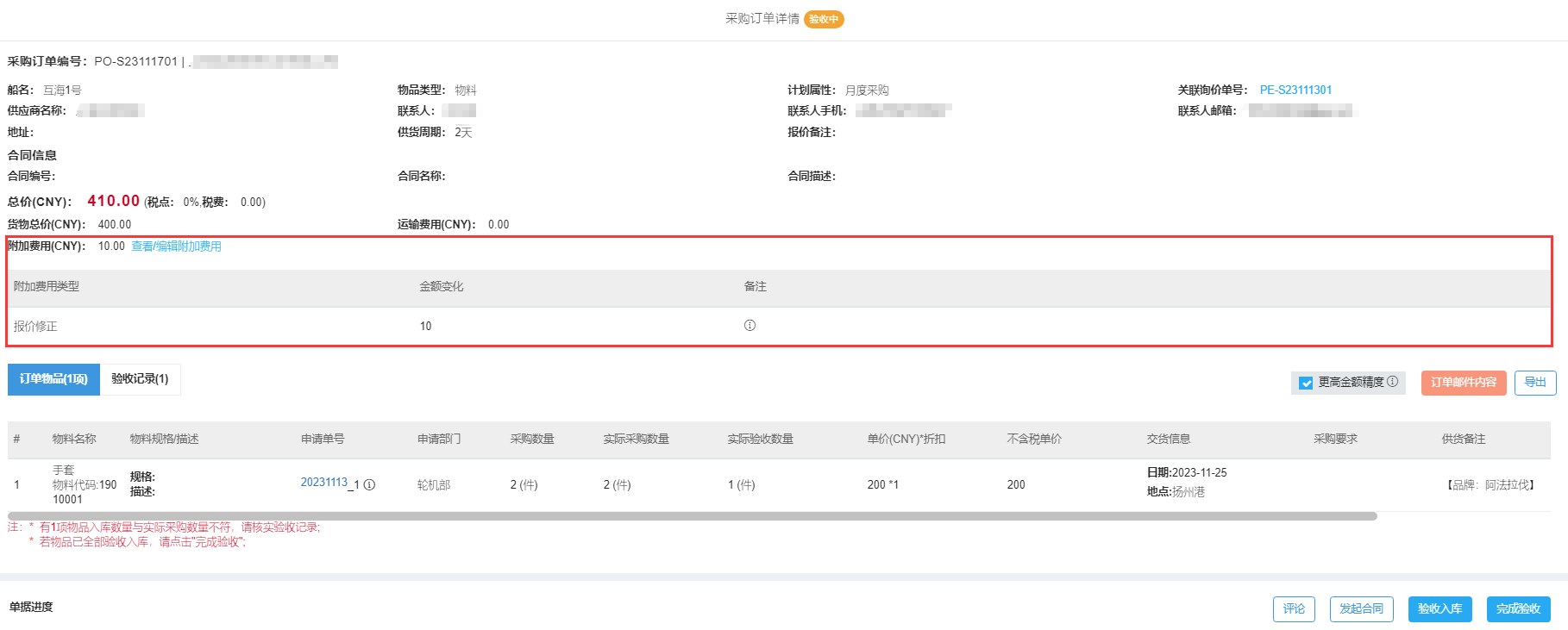Open the 验收记录(1) tab
This screenshot has width=1568, height=630.
pyautogui.click(x=140, y=379)
